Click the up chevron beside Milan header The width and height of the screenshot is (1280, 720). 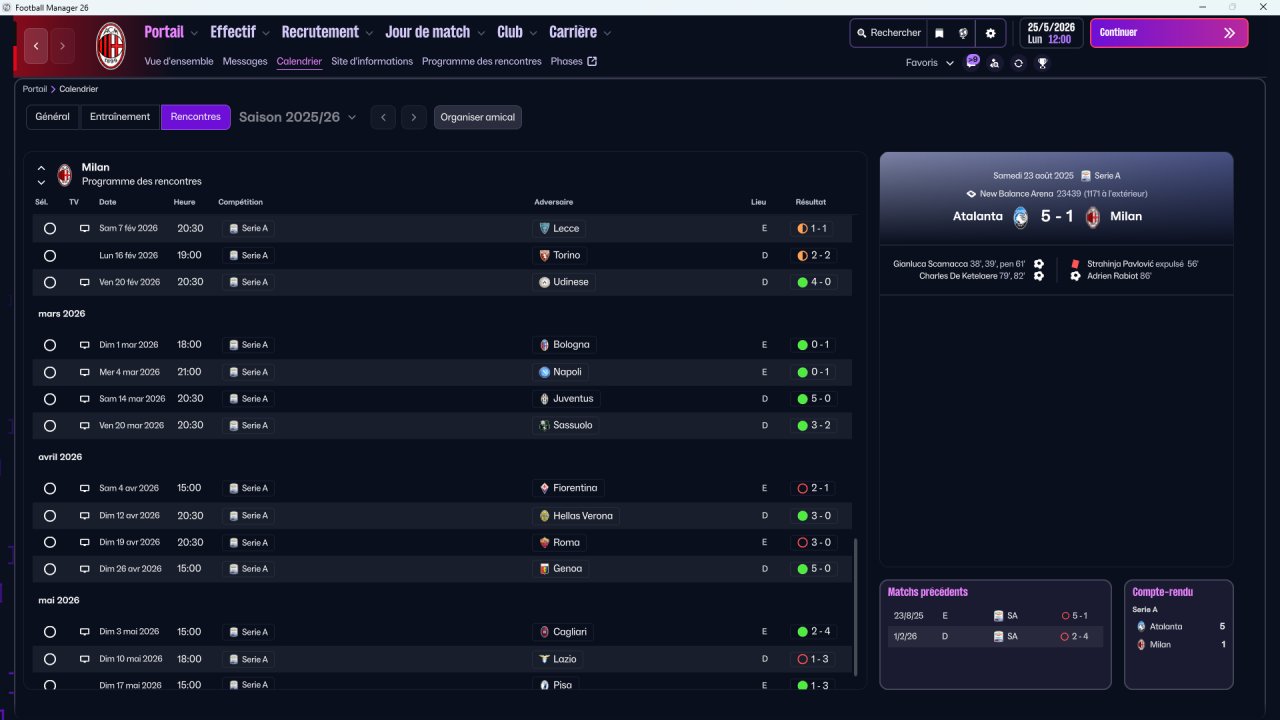[41, 168]
